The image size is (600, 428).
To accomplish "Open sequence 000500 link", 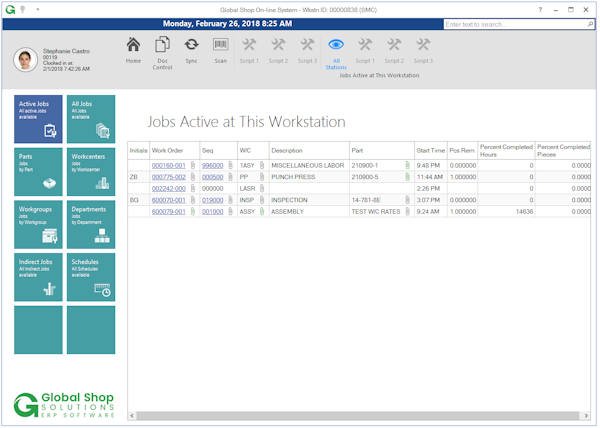I will pos(212,177).
